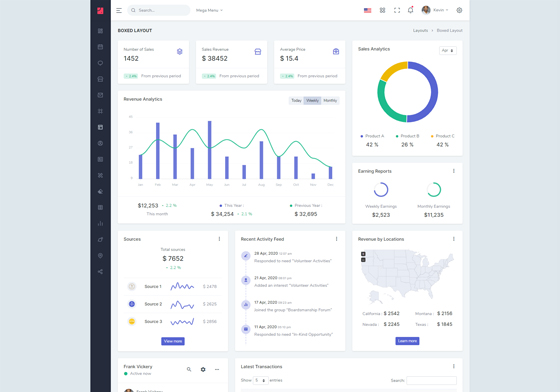Screen dimensions: 560x392
Task: Open the Apr month dropdown in Sales Analytics
Action: coord(448,51)
